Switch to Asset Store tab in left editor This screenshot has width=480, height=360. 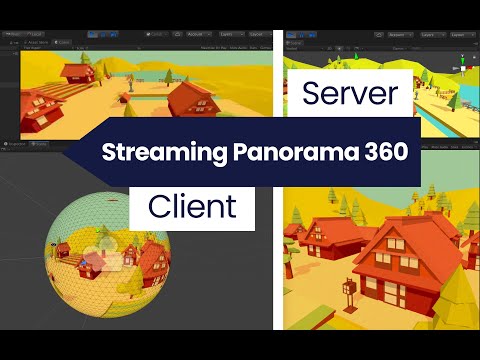point(36,43)
